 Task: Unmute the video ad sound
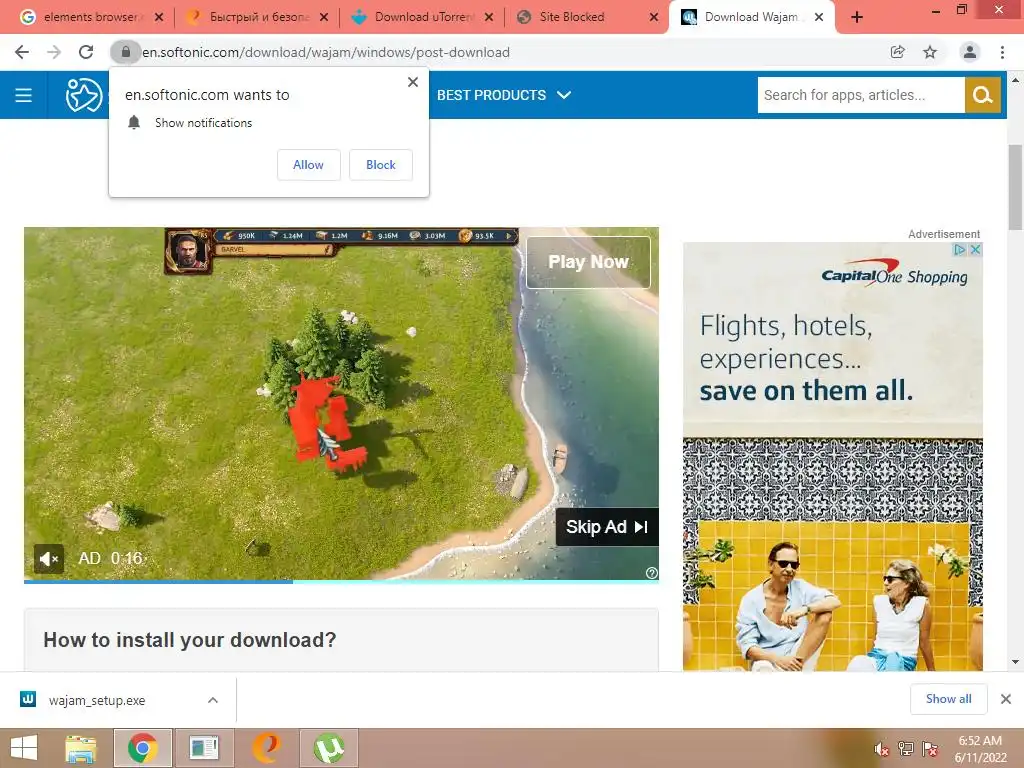point(49,559)
